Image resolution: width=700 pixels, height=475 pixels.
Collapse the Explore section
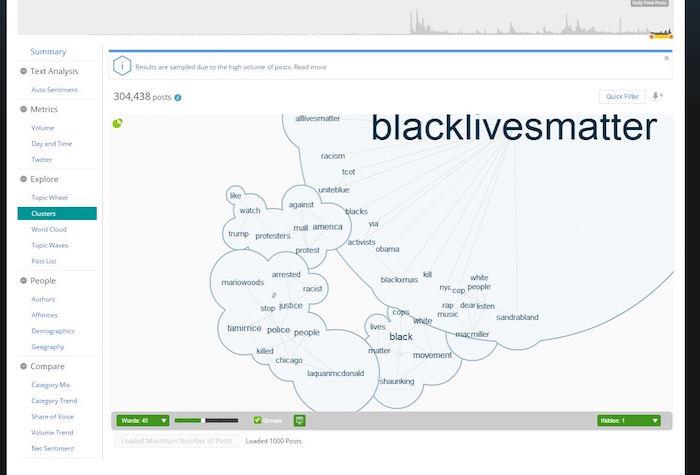point(23,179)
